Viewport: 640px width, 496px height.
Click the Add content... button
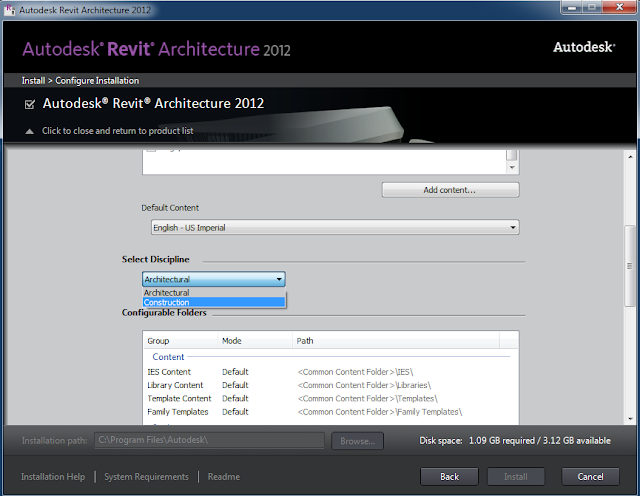tap(450, 190)
